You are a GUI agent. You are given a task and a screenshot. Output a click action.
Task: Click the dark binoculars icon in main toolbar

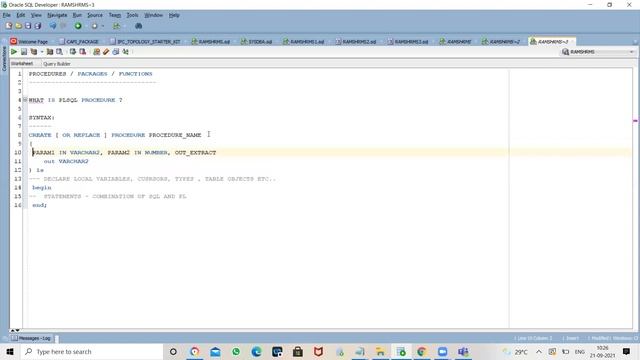[x=138, y=26]
